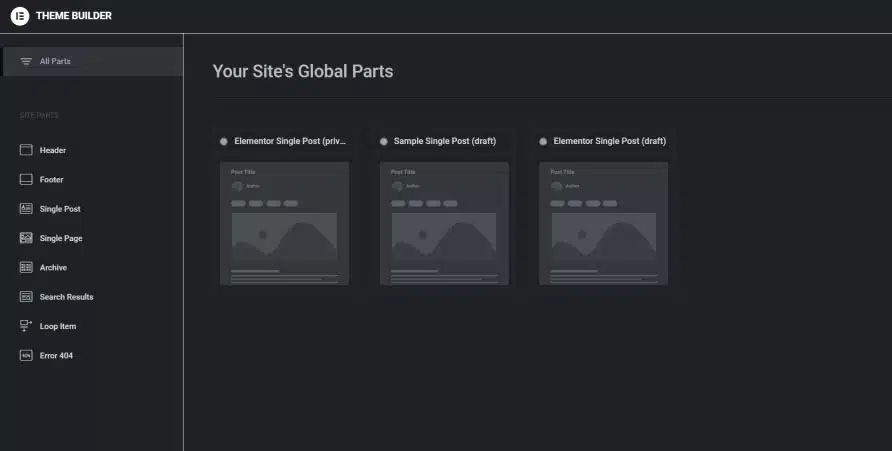
Task: Toggle status dot on Elementor Single Post (draft)
Action: coord(543,142)
